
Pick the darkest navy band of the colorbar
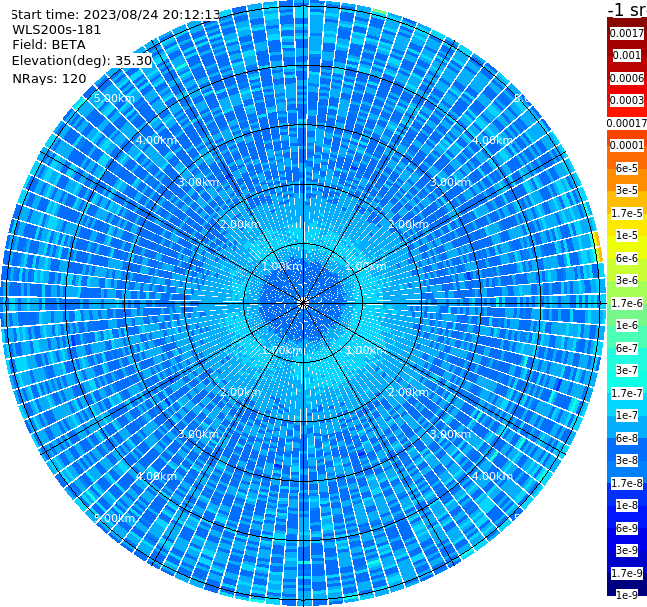coord(627,586)
